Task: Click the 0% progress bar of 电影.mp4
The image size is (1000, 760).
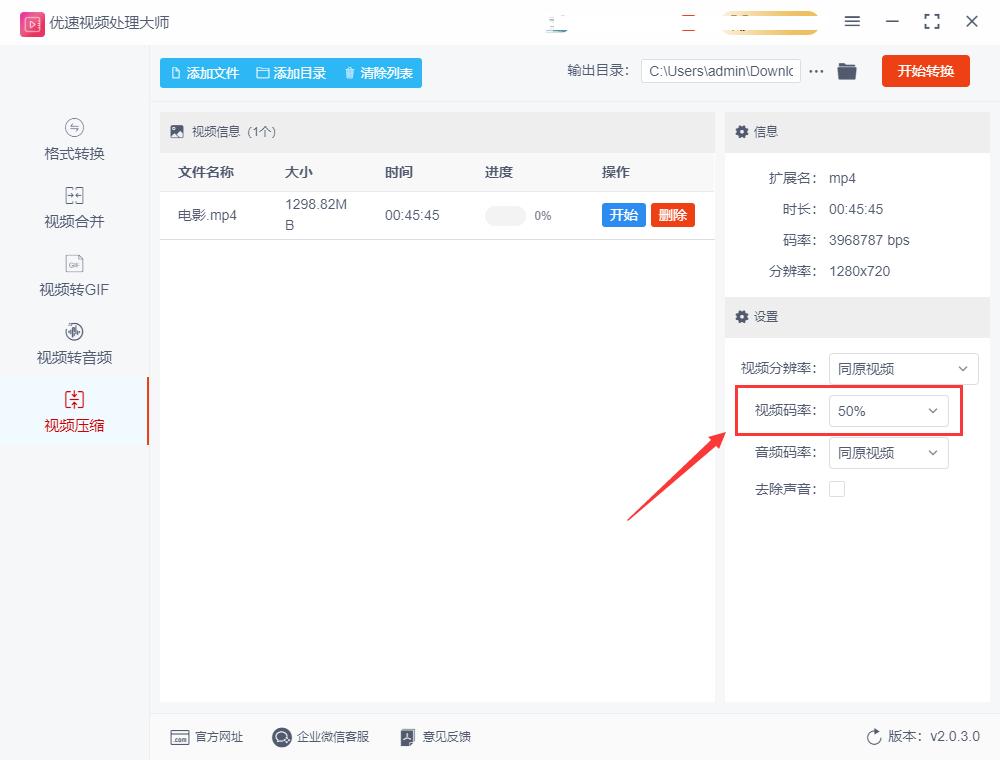Action: coord(506,213)
